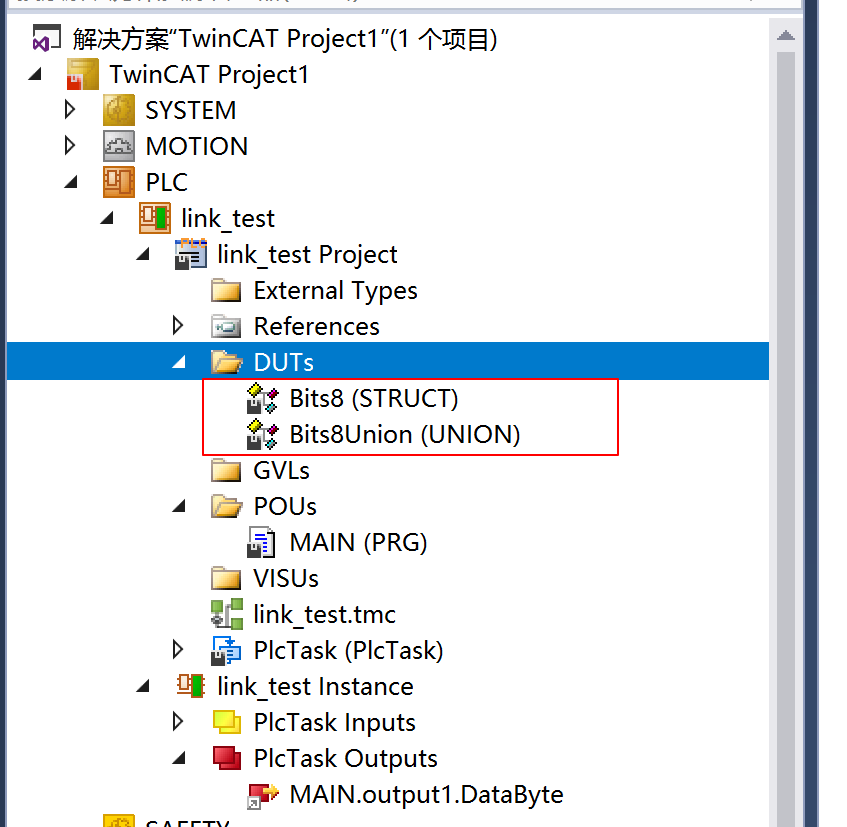Select External Types label

point(335,291)
